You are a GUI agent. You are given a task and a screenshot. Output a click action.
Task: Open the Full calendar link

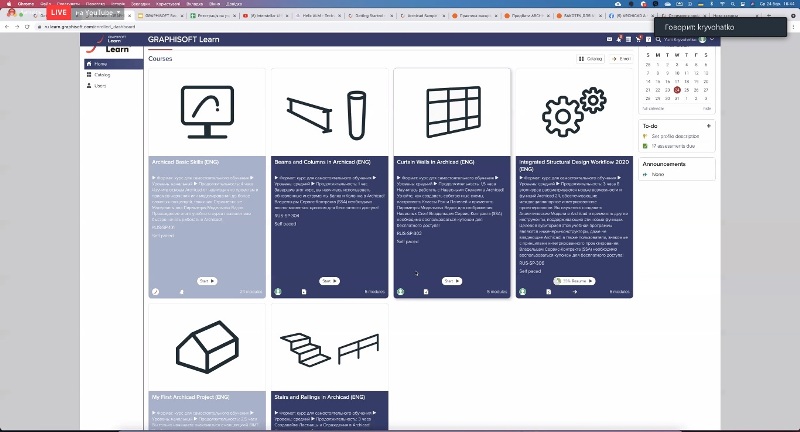coord(653,108)
